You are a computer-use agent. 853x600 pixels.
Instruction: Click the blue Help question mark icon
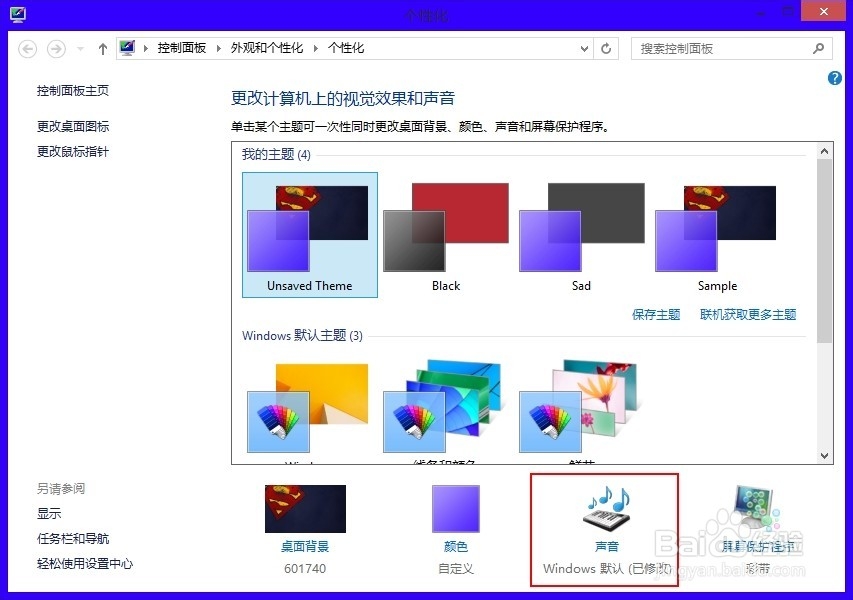click(x=834, y=78)
